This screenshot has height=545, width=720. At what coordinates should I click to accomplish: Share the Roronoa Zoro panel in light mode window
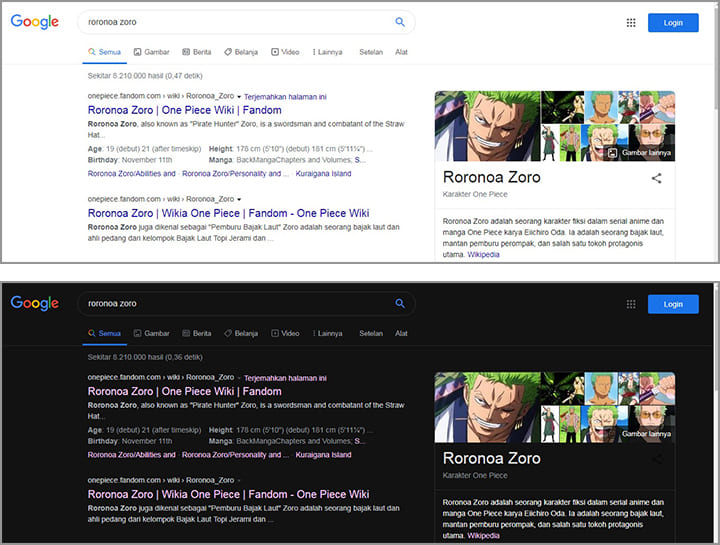(x=657, y=178)
